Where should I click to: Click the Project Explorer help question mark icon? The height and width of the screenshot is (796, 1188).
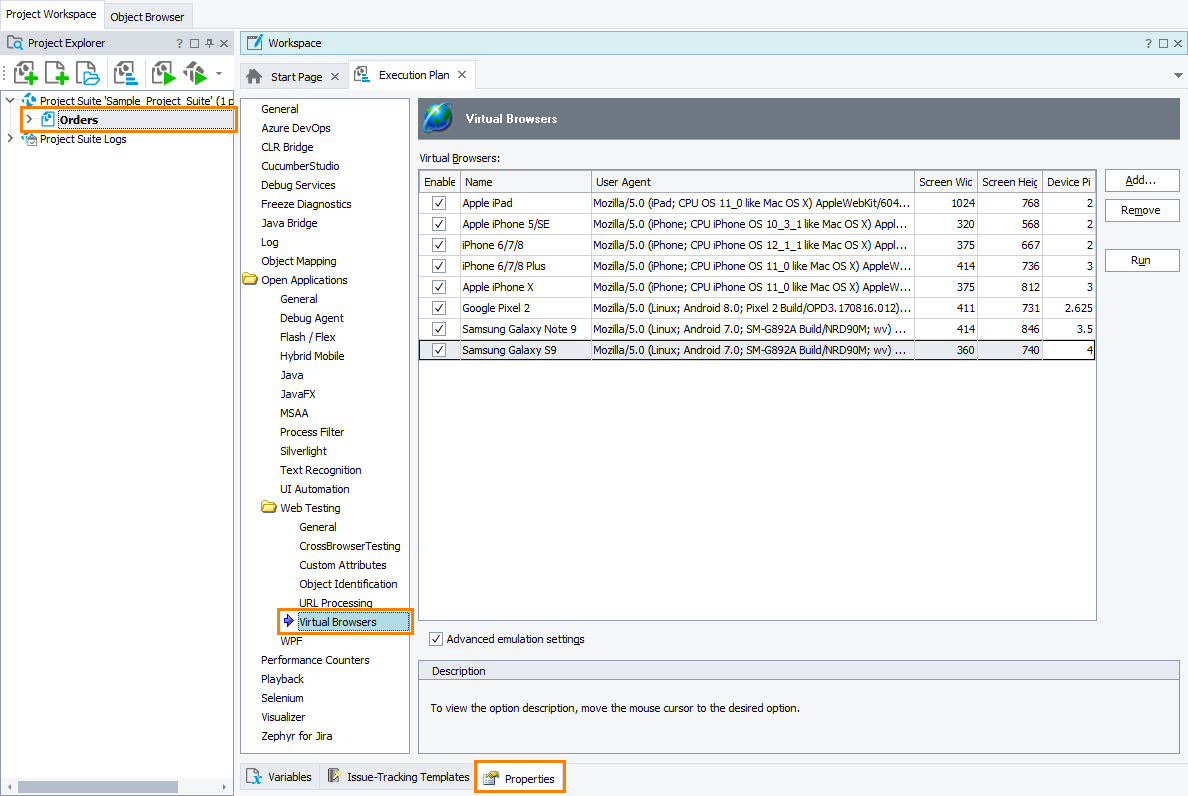177,43
